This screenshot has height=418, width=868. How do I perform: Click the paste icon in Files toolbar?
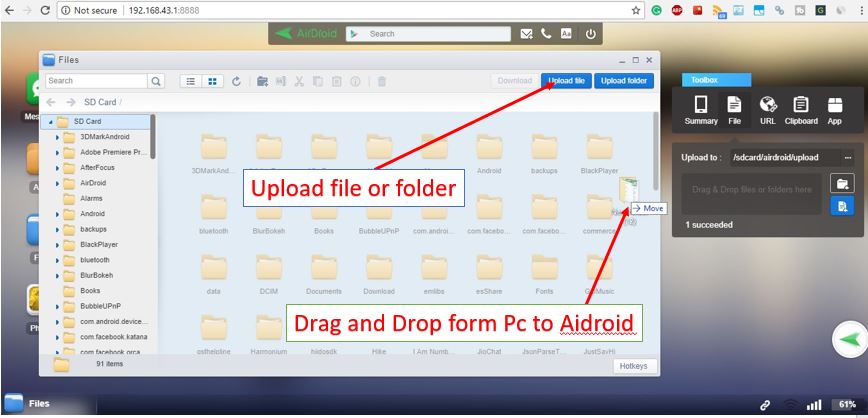[x=337, y=81]
